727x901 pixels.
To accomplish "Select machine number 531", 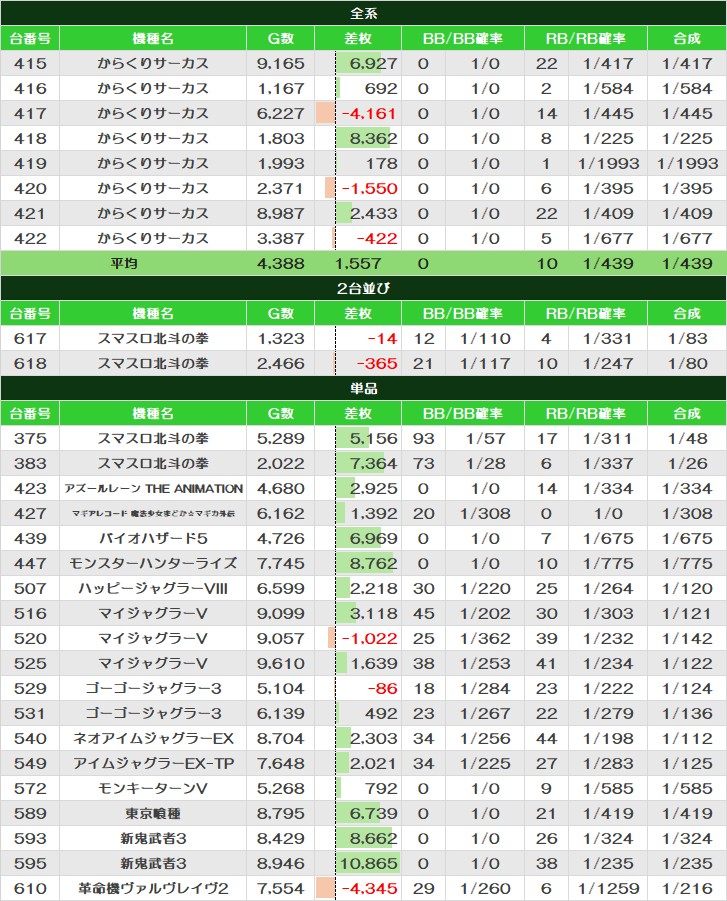I will [30, 714].
